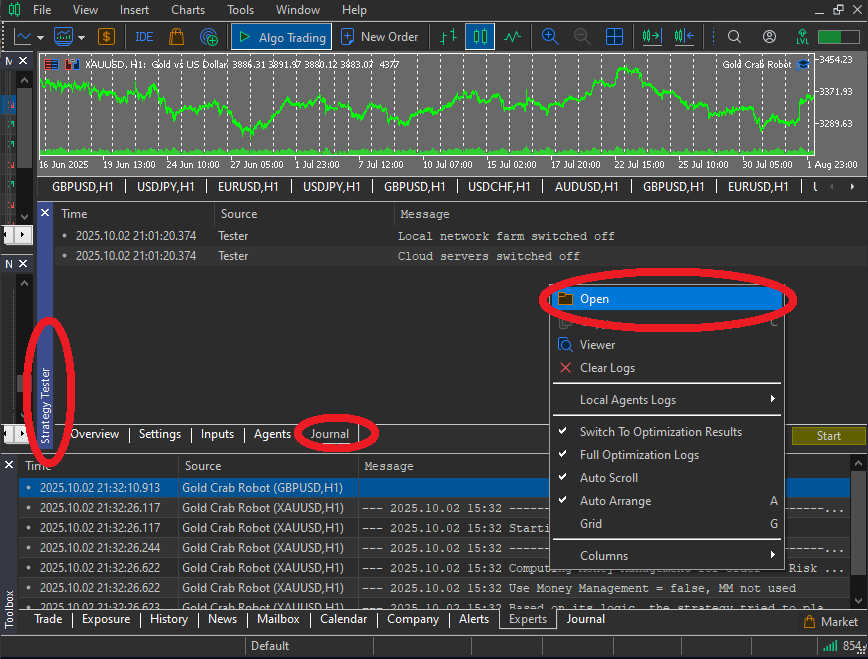Open the Tools menu
This screenshot has height=659, width=868.
[240, 10]
